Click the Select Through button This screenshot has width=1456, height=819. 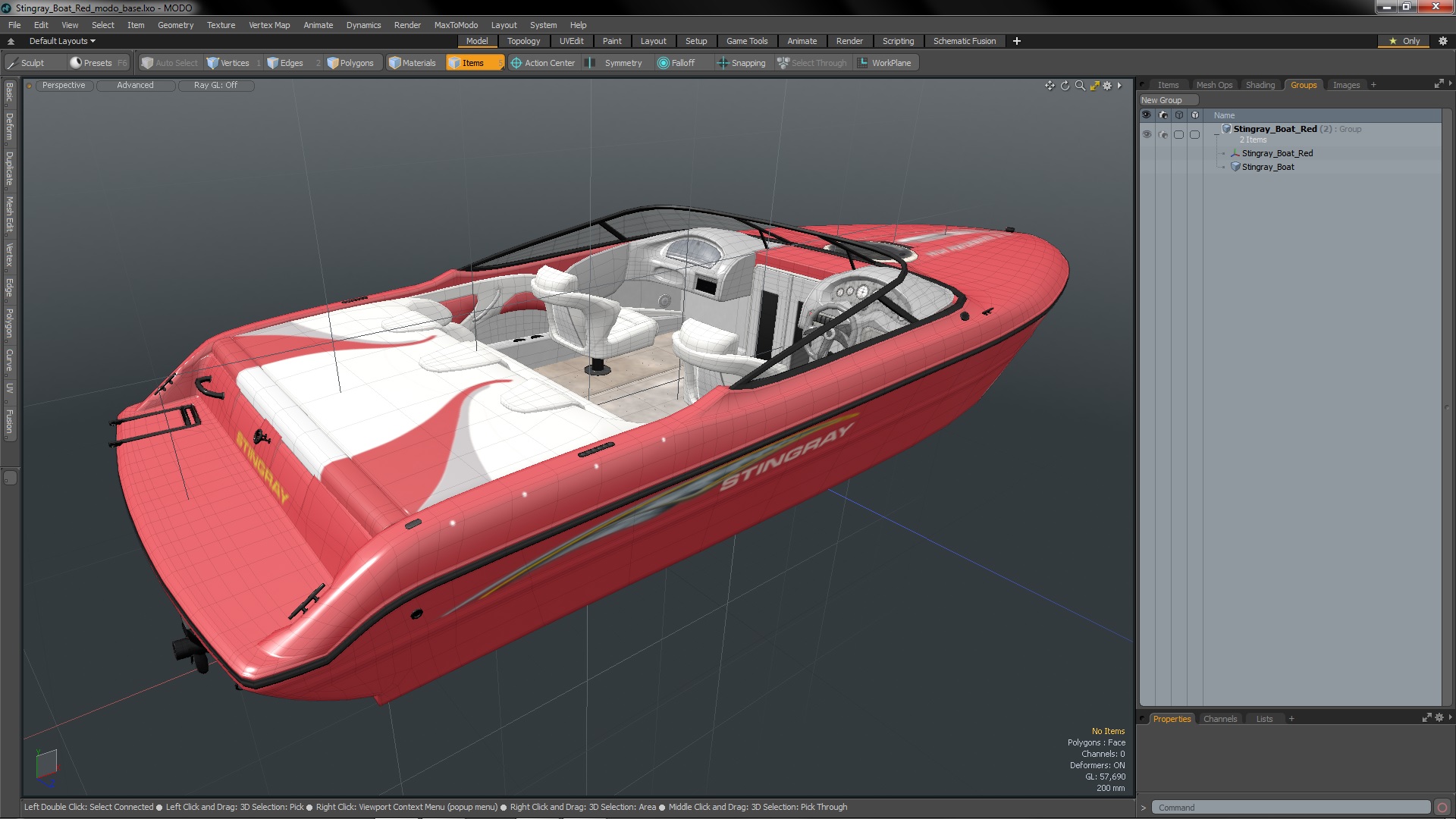tap(812, 63)
